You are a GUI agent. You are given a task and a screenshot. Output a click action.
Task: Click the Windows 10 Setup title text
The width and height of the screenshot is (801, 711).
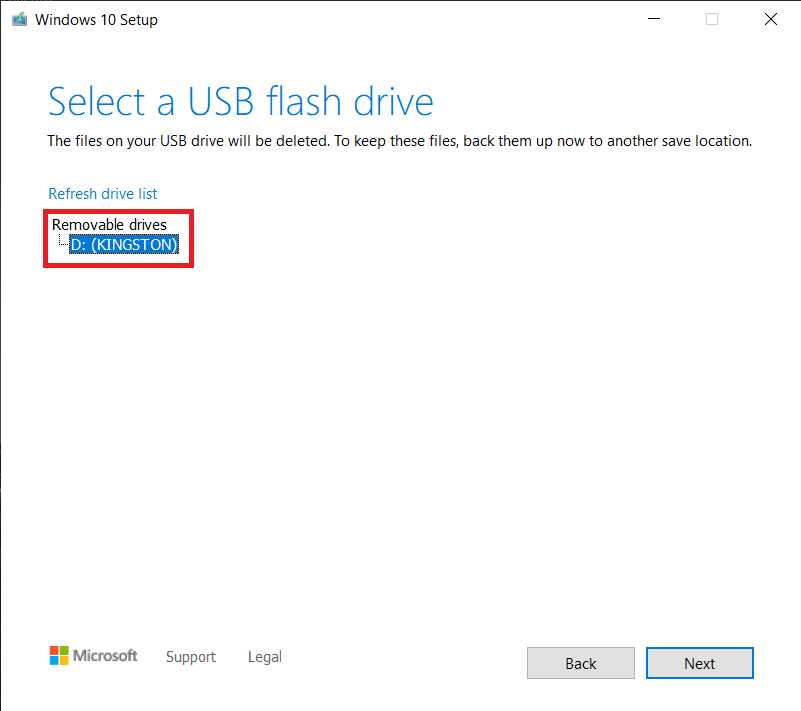pos(97,19)
